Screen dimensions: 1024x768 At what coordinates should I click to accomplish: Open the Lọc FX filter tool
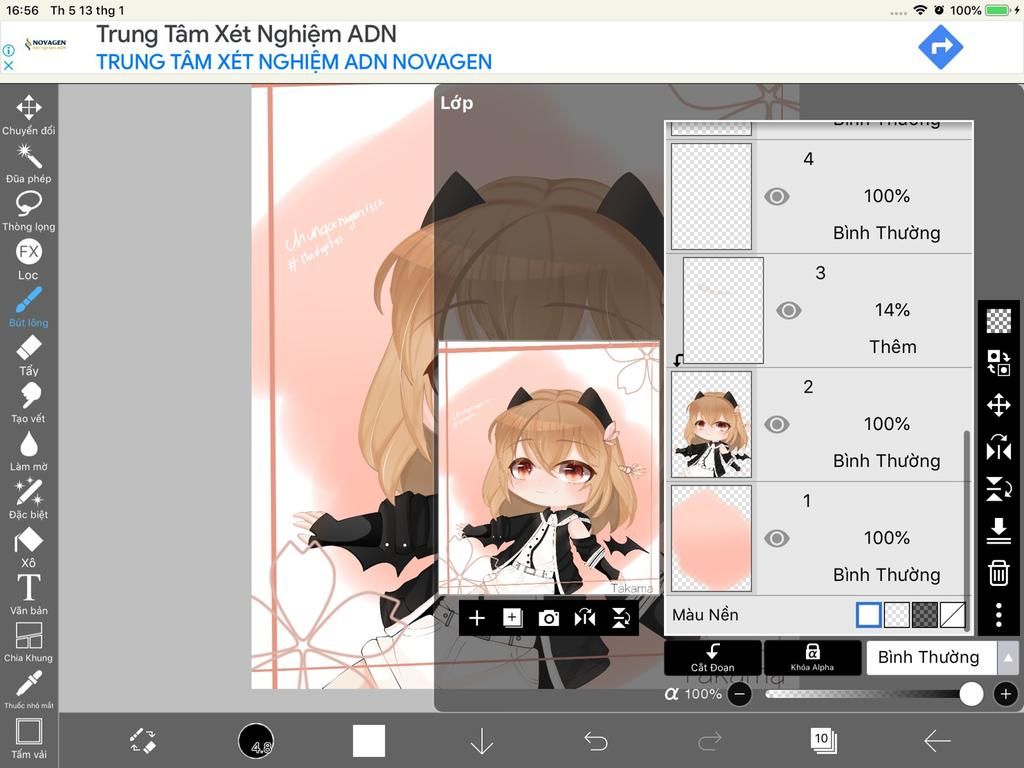[x=29, y=259]
